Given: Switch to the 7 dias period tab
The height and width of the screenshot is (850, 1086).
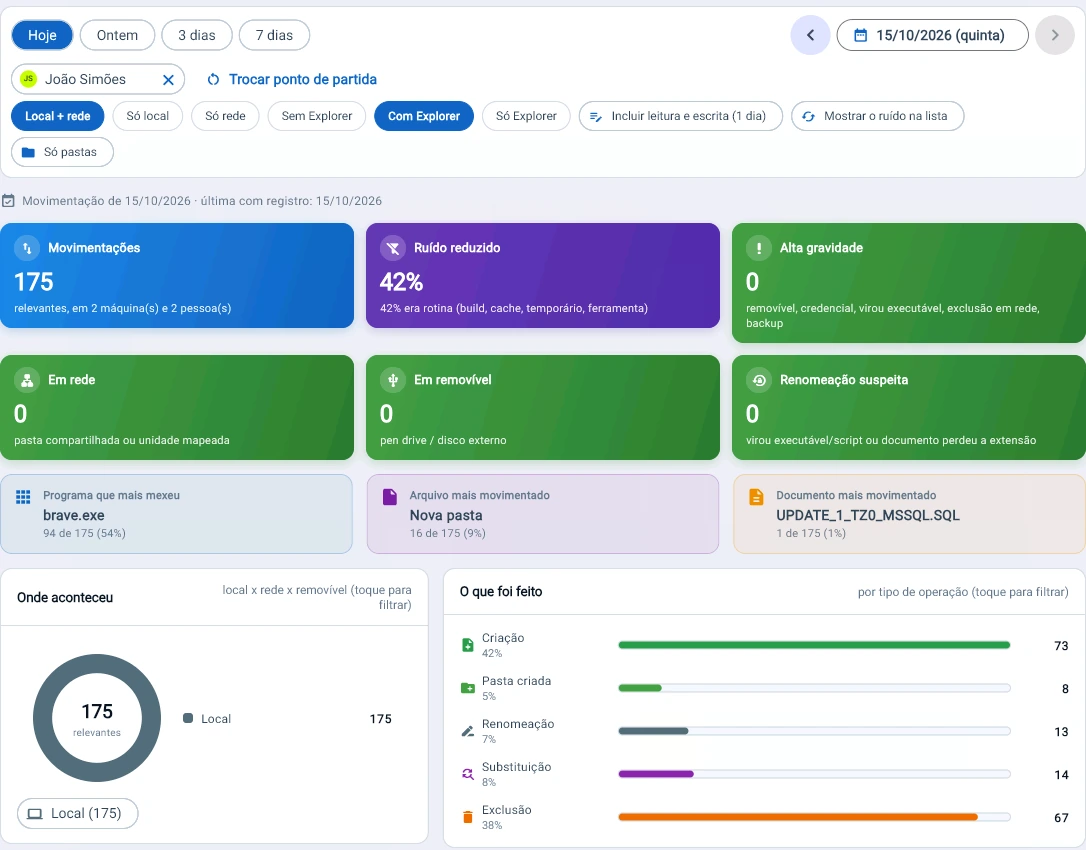Looking at the screenshot, I should pos(274,35).
